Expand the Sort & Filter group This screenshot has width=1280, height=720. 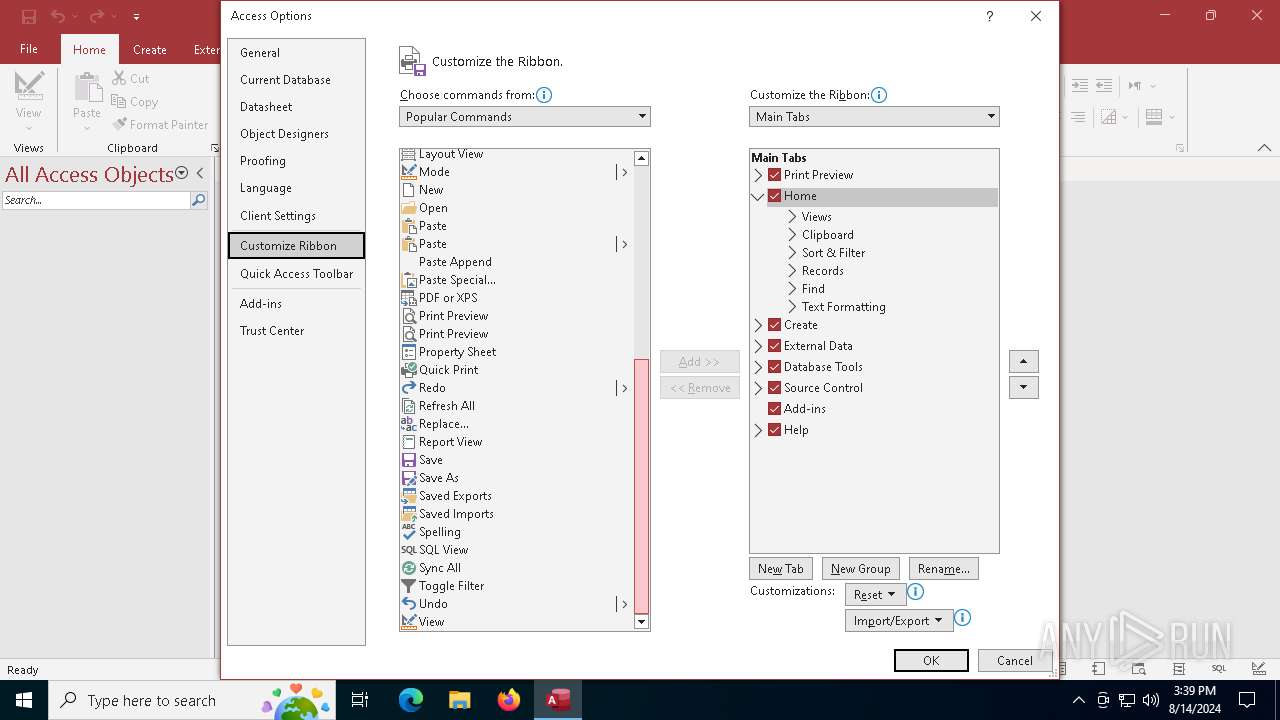tap(792, 253)
